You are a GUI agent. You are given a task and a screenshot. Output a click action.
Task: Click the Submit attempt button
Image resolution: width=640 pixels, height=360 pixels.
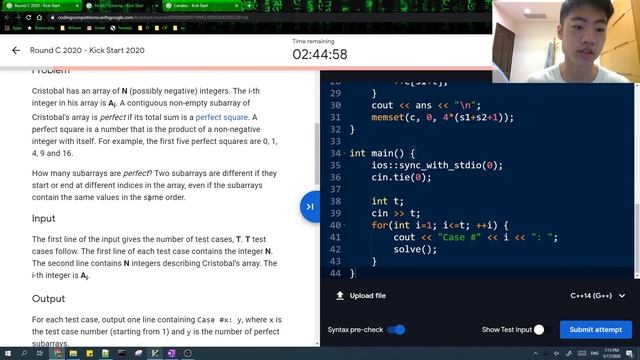596,329
